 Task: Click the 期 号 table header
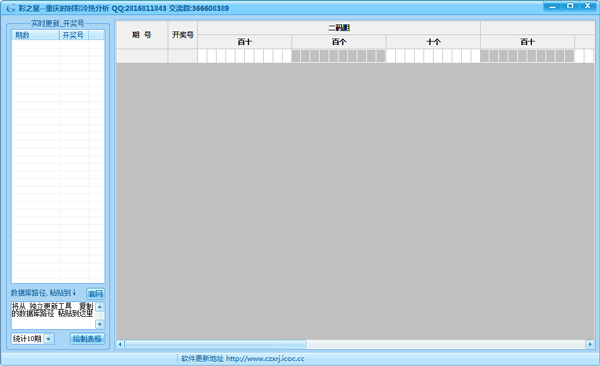coord(142,35)
